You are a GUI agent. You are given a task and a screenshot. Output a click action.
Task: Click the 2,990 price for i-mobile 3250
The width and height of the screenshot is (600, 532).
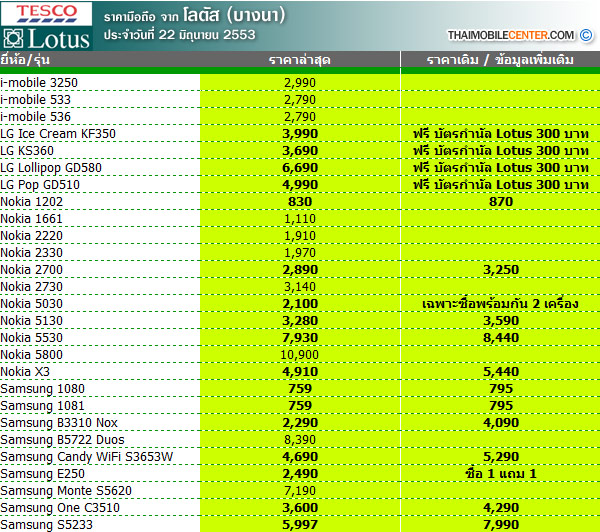(300, 83)
